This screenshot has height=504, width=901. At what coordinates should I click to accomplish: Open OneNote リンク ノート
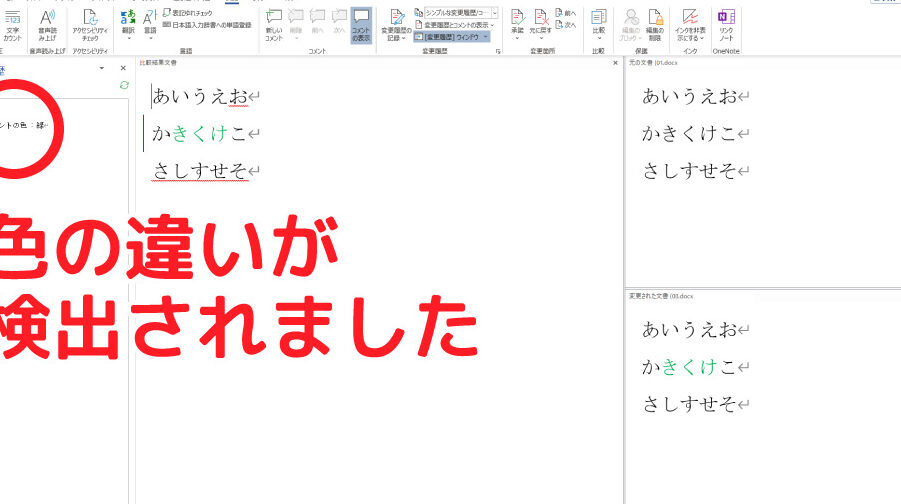tap(726, 26)
